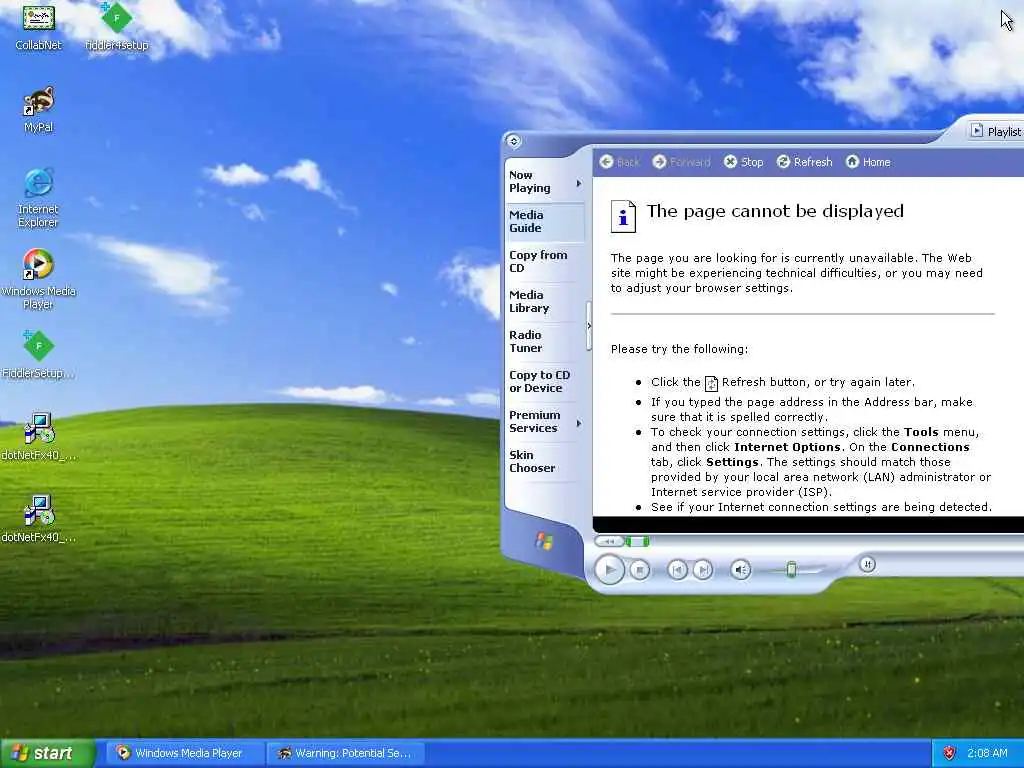Skip to the next track
Image resolution: width=1024 pixels, height=768 pixels.
(703, 570)
